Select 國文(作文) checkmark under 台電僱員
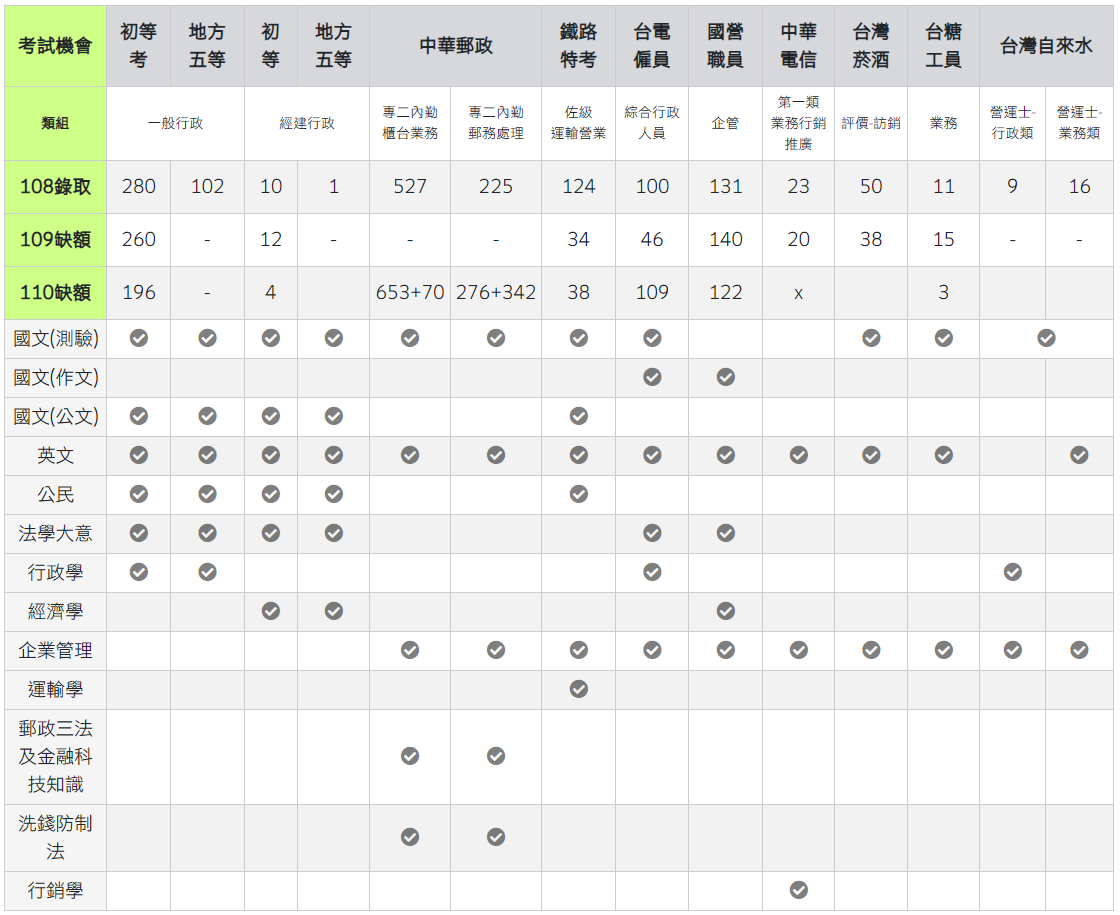Viewport: 1120px width, 915px height. pyautogui.click(x=651, y=377)
